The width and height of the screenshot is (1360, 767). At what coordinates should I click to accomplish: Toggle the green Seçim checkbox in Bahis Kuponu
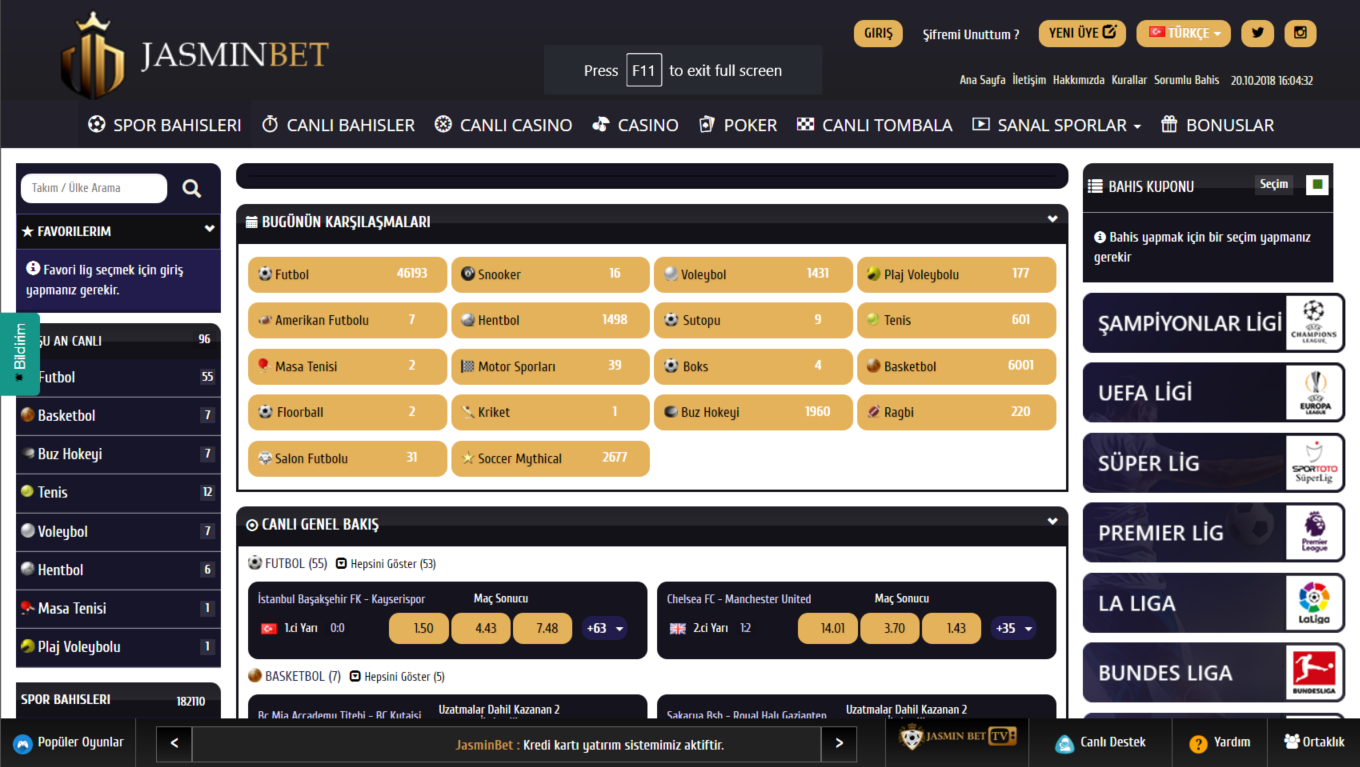[1317, 185]
